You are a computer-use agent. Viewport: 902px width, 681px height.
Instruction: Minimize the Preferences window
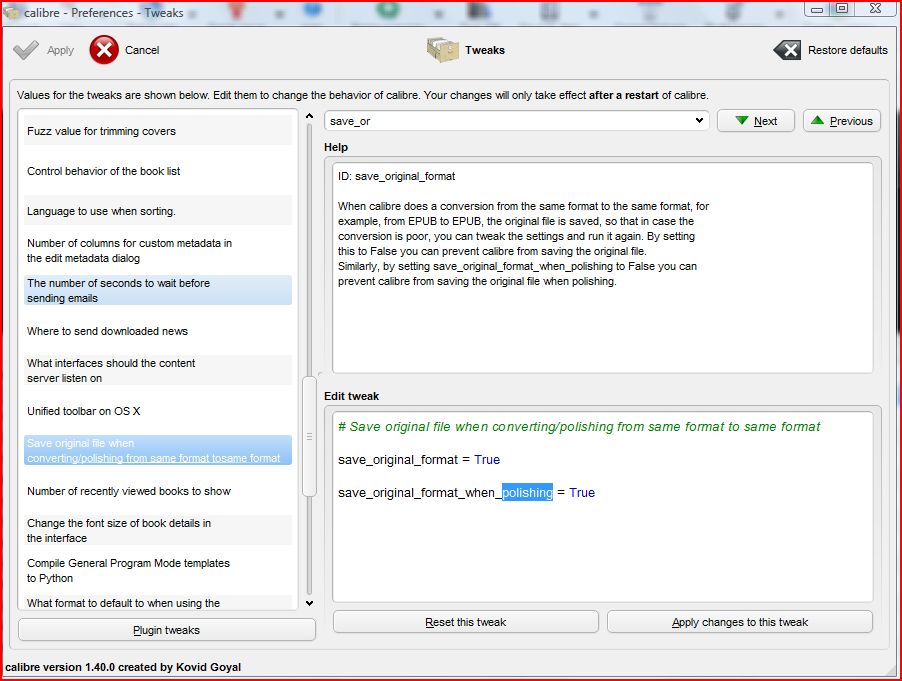817,9
